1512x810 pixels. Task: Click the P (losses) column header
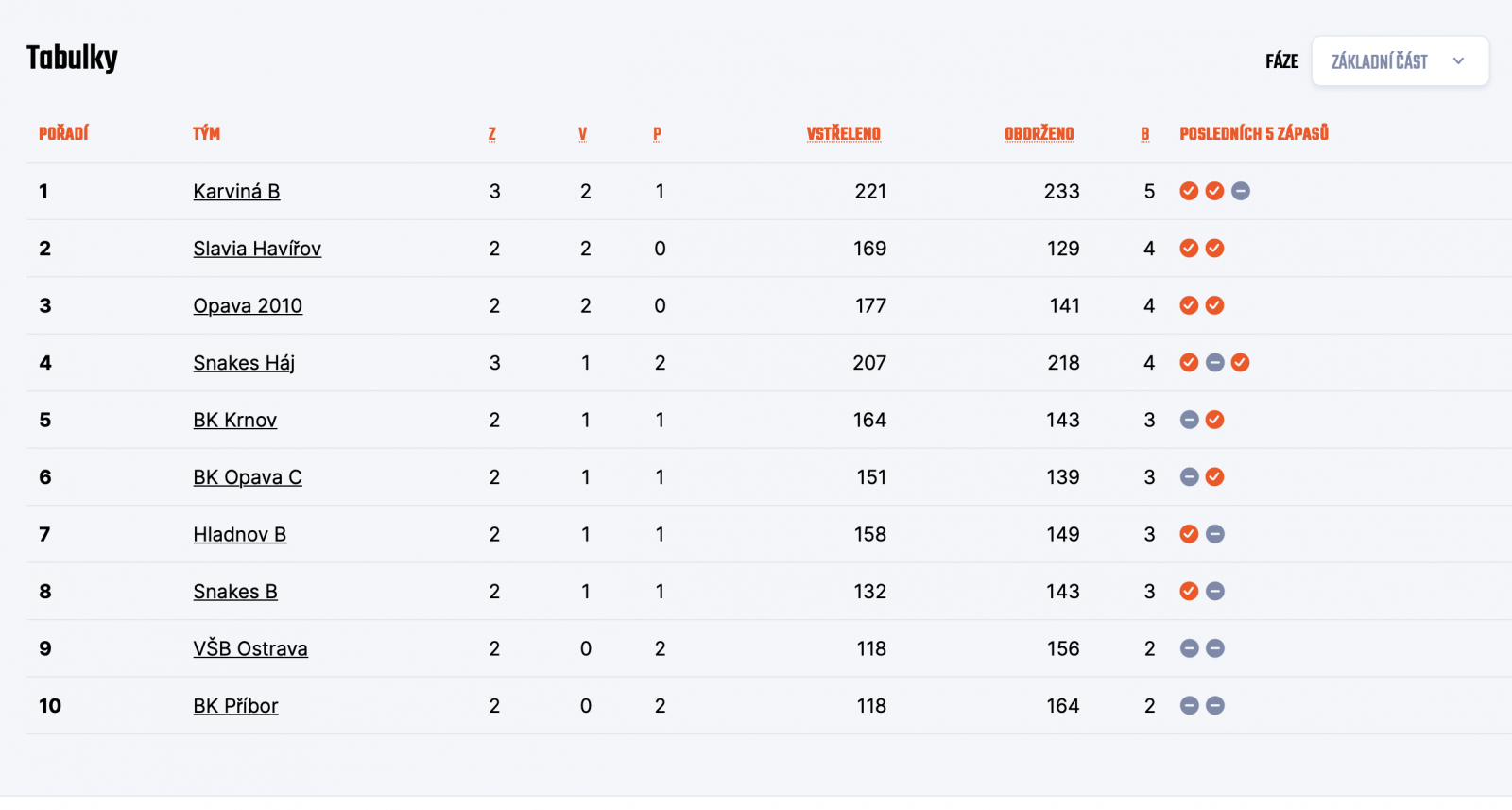[x=657, y=134]
